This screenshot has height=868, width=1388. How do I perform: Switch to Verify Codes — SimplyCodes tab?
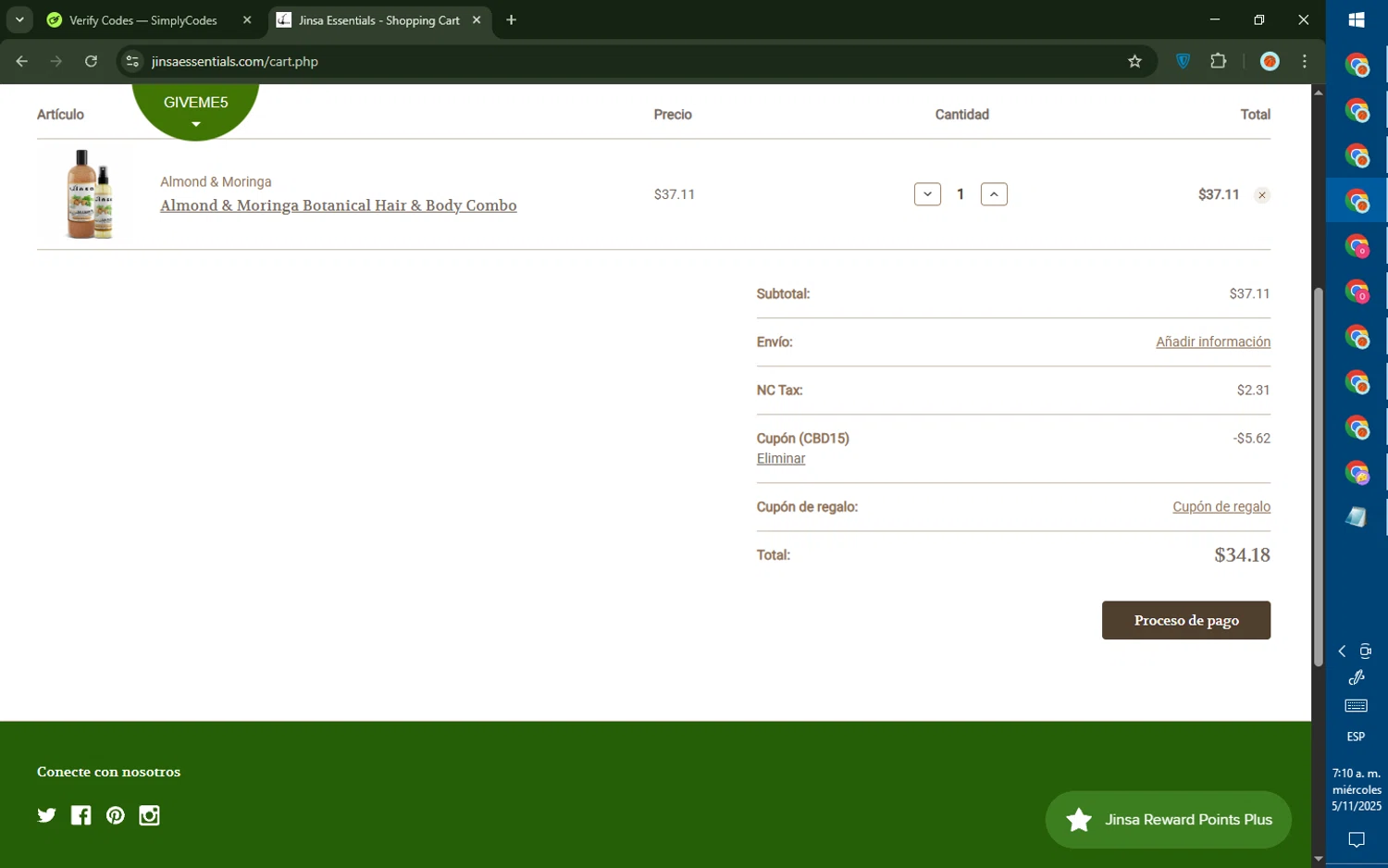click(x=143, y=20)
